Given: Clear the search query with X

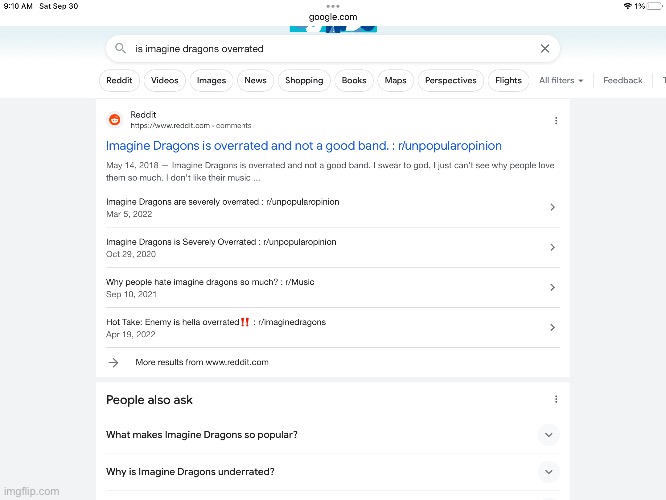Looking at the screenshot, I should 545,48.
